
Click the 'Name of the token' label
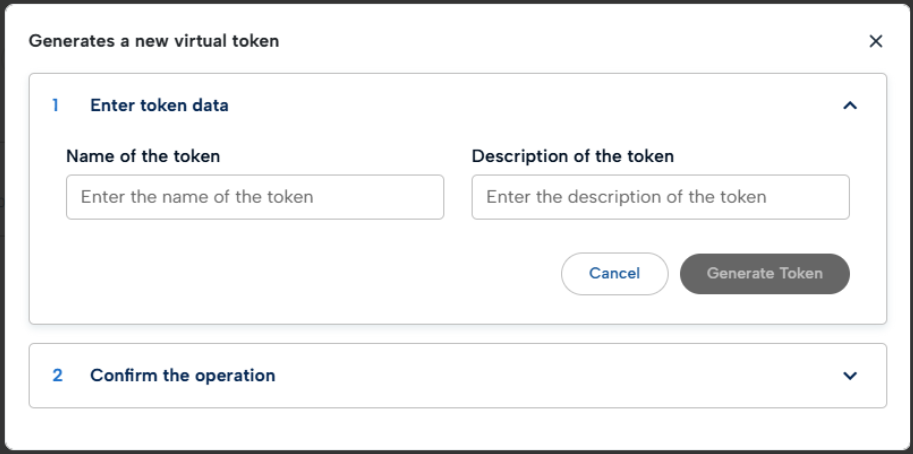pos(143,156)
